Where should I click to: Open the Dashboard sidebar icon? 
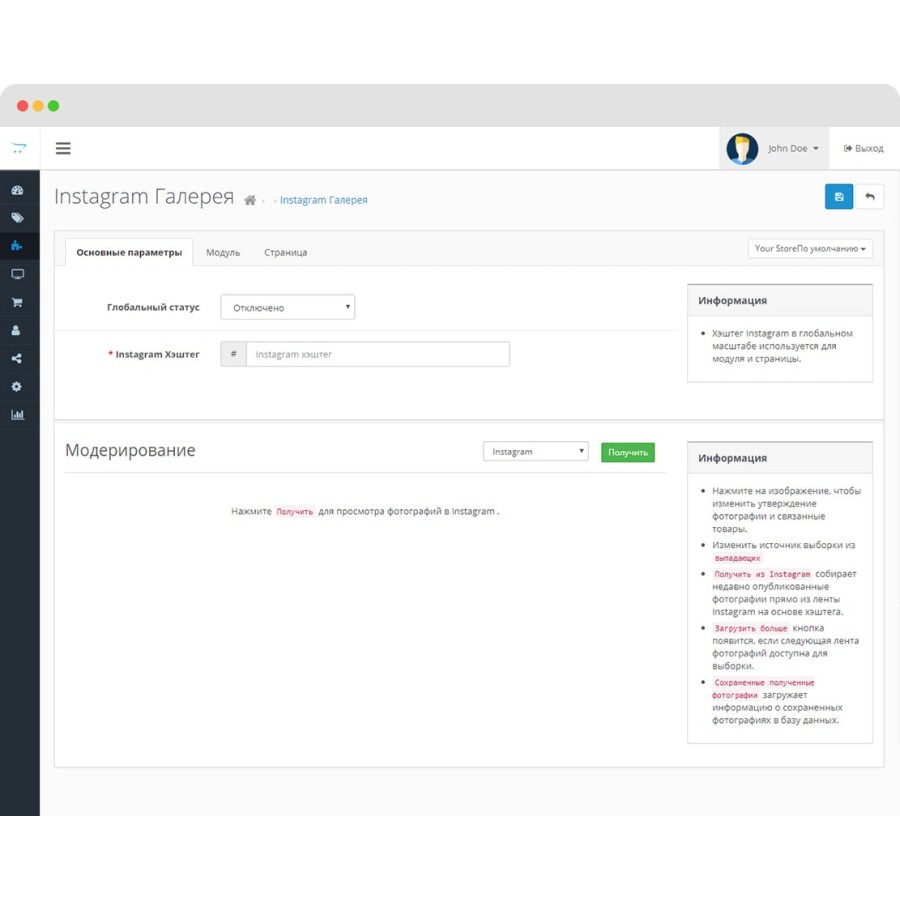click(x=17, y=190)
